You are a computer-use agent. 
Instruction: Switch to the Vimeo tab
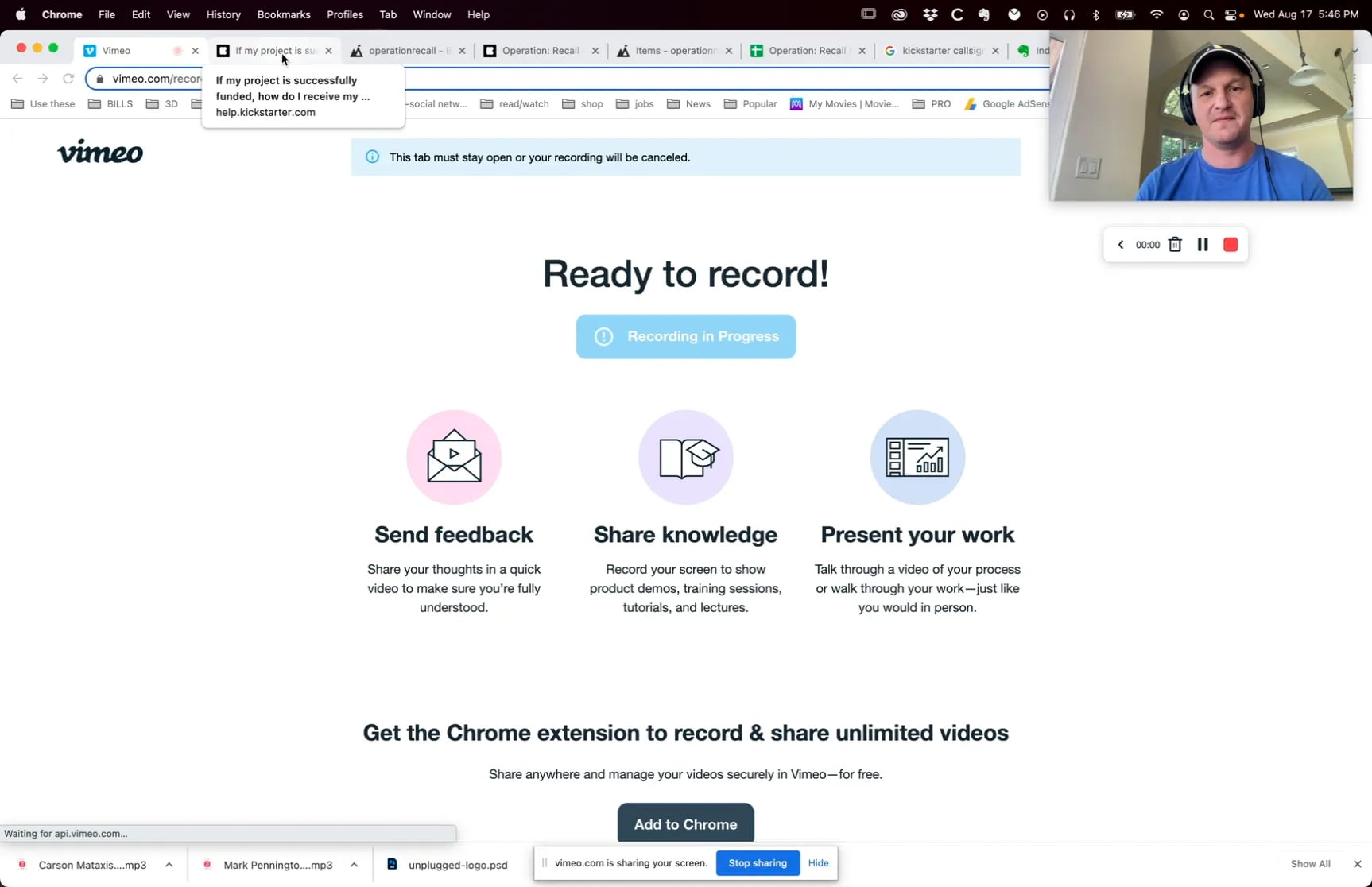point(118,50)
